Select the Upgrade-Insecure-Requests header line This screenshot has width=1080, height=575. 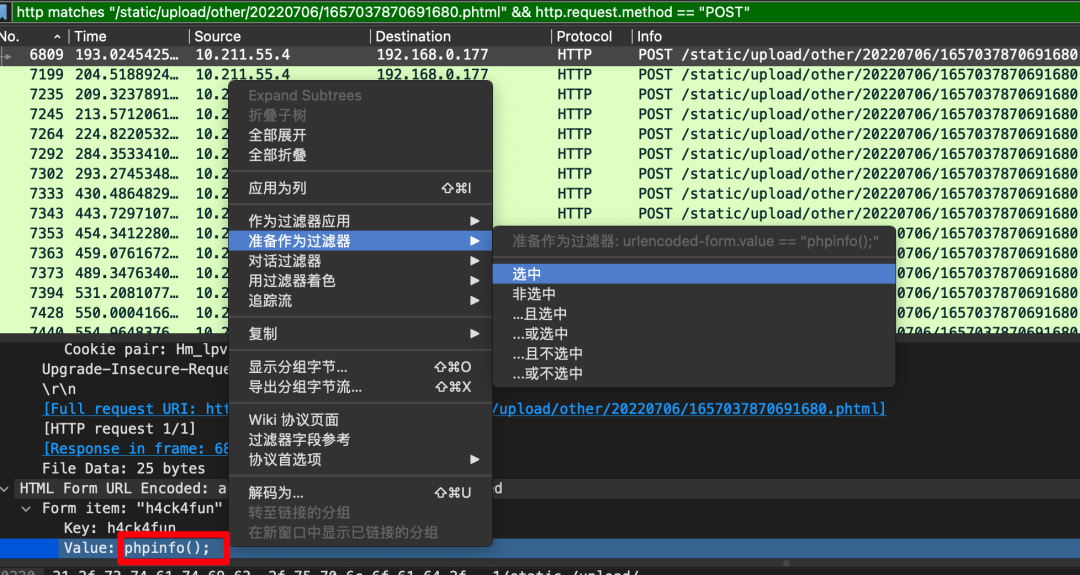[135, 369]
